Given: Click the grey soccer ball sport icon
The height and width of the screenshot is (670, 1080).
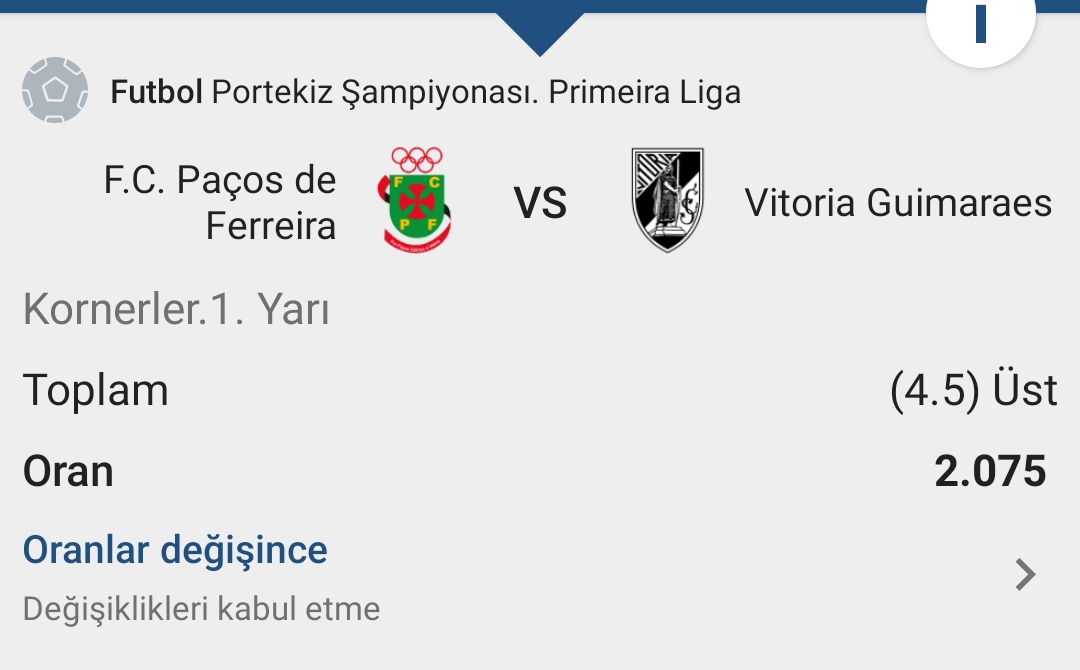Looking at the screenshot, I should click(55, 90).
